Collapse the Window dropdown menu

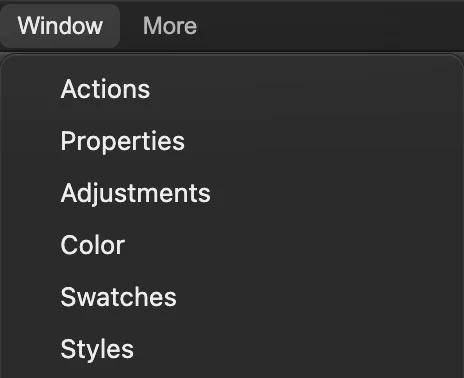click(x=60, y=26)
